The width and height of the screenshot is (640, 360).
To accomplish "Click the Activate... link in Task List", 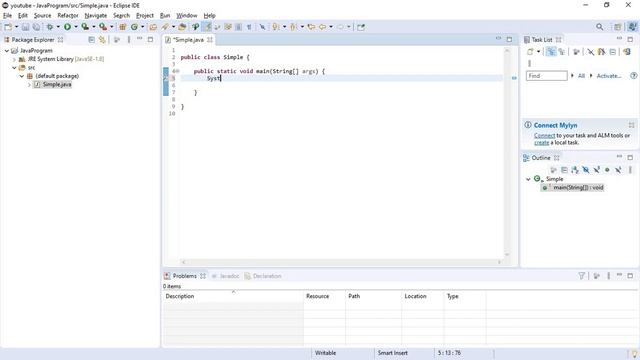I will pos(609,76).
